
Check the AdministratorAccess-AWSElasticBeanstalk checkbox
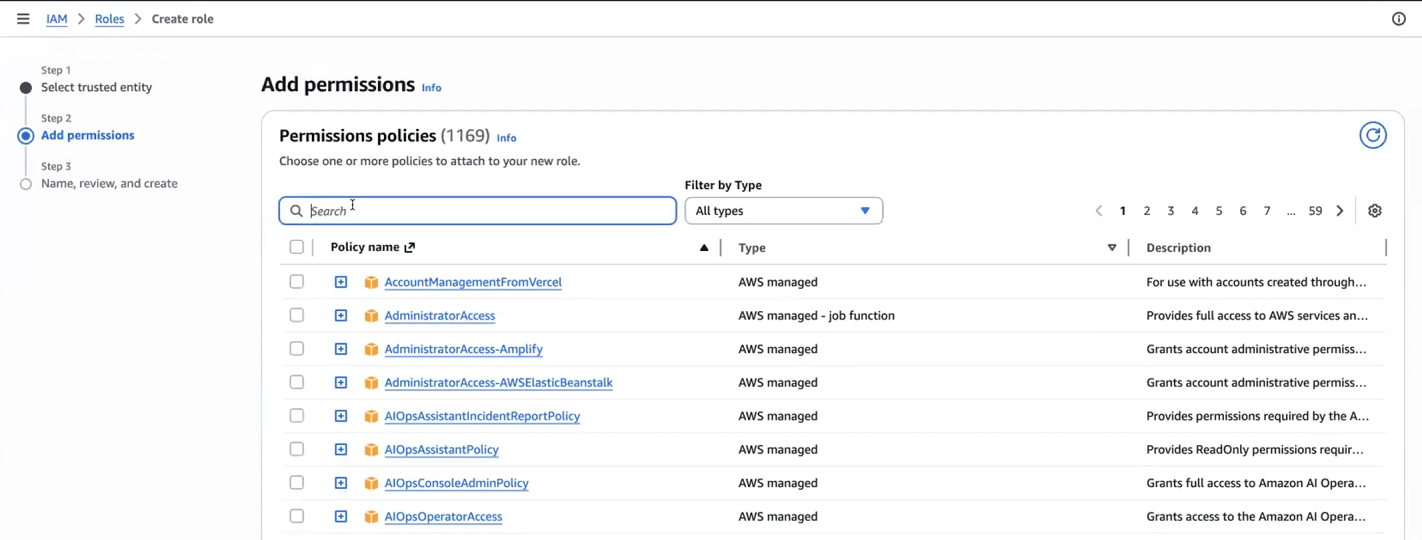[297, 382]
